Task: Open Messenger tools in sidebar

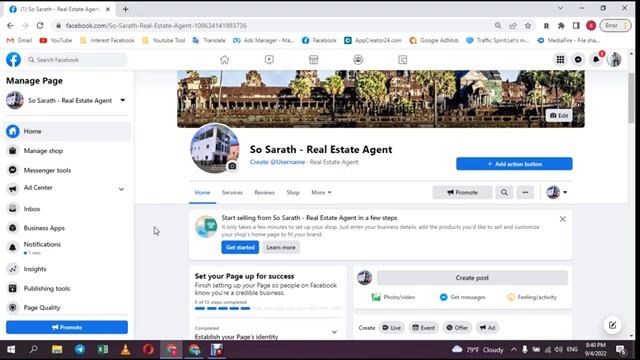Action: click(67, 170)
